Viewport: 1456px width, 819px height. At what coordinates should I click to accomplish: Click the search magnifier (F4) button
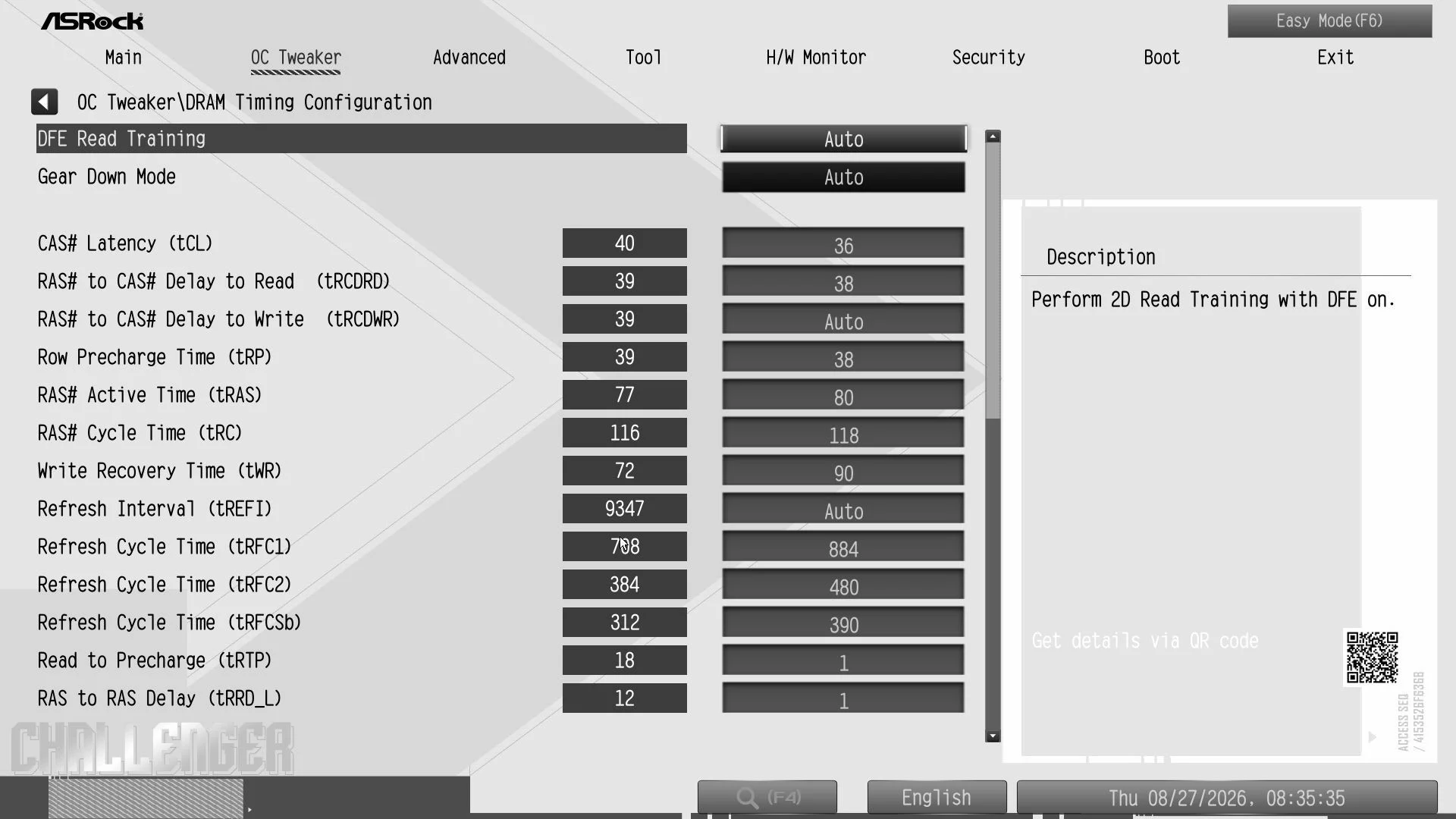tap(767, 797)
